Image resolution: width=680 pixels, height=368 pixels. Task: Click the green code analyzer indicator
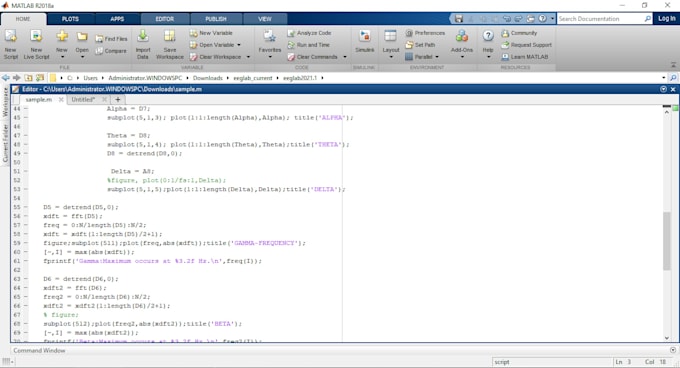click(x=675, y=108)
